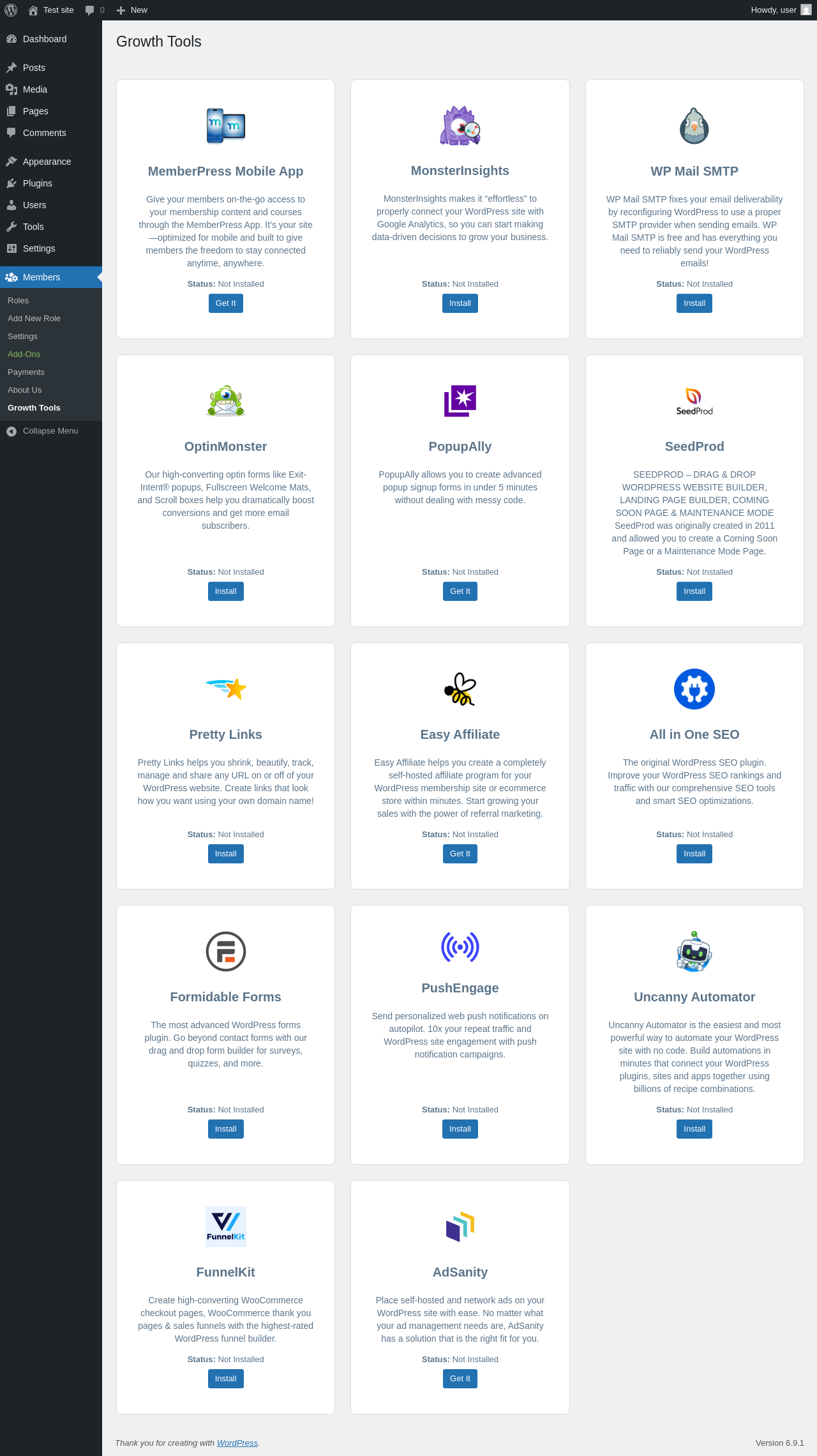
Task: Install the MonsterInsights plugin
Action: (x=460, y=303)
